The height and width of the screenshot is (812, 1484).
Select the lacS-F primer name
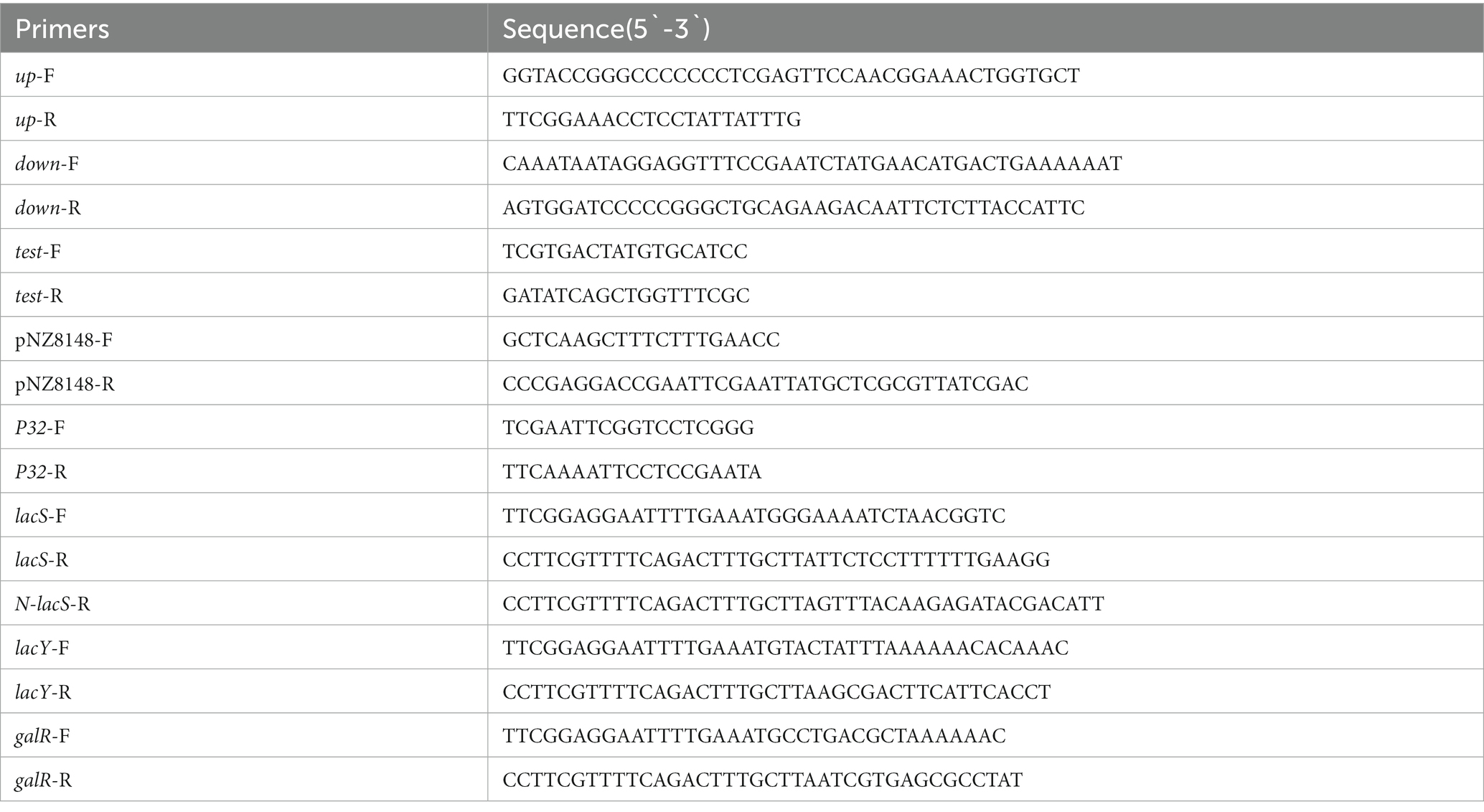[41, 516]
